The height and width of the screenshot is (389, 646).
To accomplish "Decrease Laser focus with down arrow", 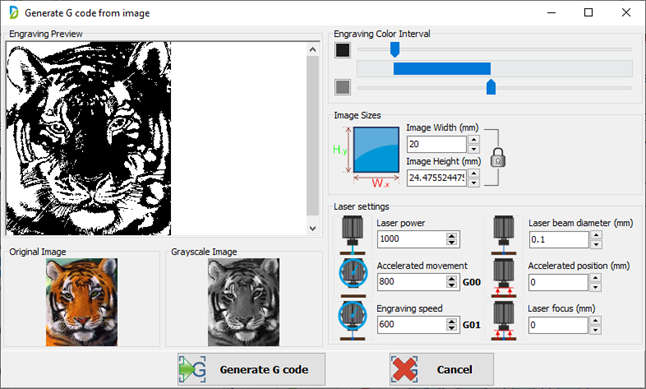I will point(595,330).
